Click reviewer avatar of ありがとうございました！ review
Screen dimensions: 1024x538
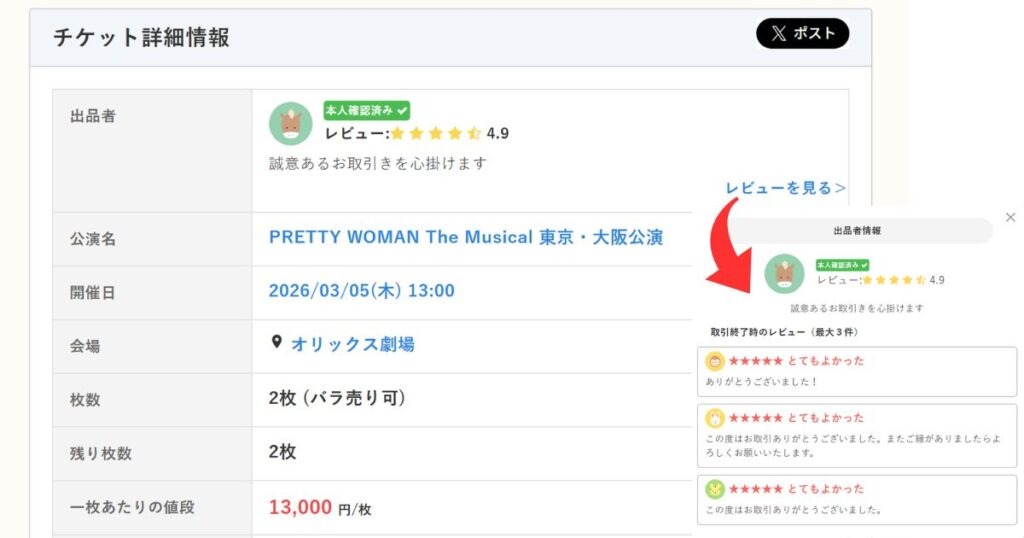coord(715,361)
